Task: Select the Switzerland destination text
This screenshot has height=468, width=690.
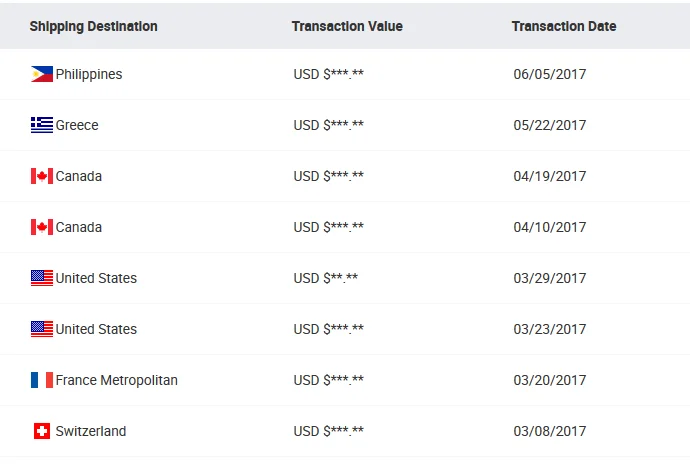Action: pyautogui.click(x=91, y=431)
